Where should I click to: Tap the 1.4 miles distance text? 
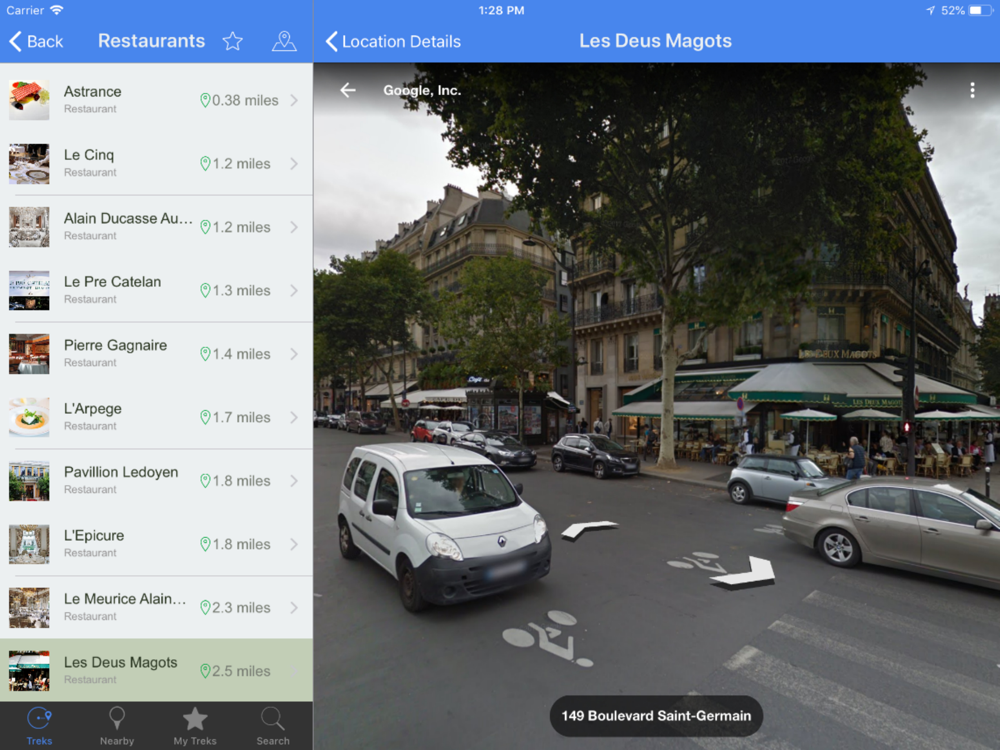[x=241, y=354]
